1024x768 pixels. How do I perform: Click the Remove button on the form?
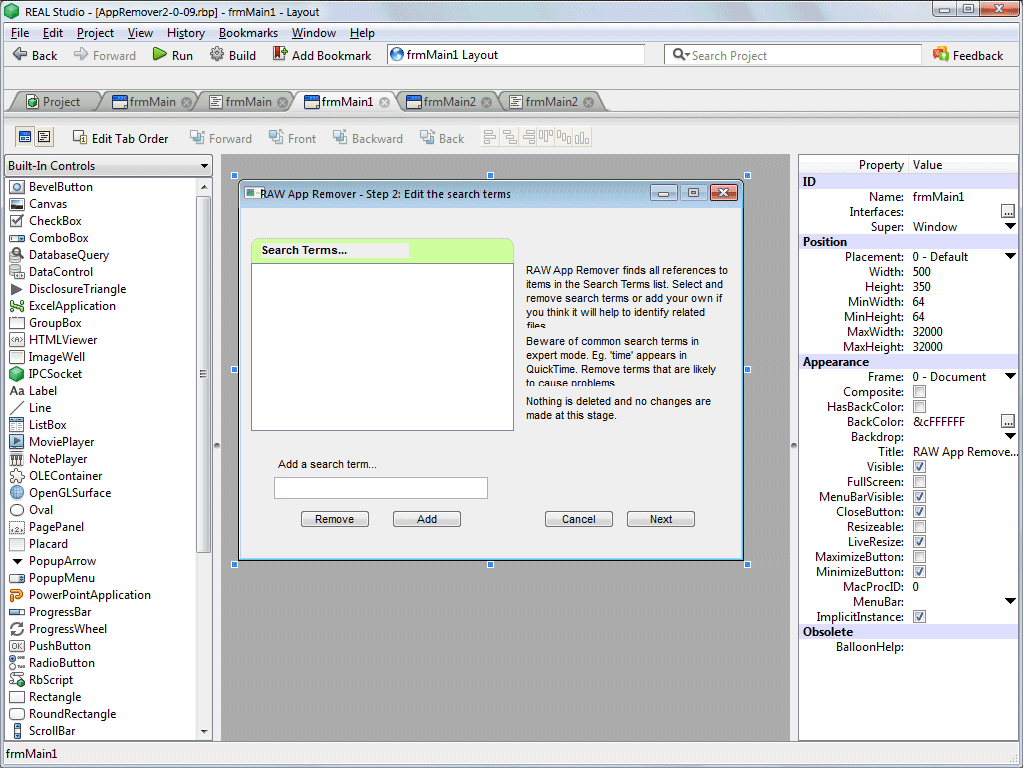click(334, 519)
